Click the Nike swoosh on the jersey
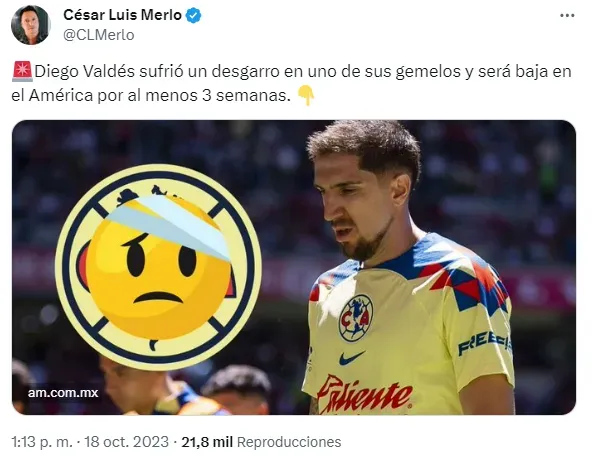 click(352, 357)
